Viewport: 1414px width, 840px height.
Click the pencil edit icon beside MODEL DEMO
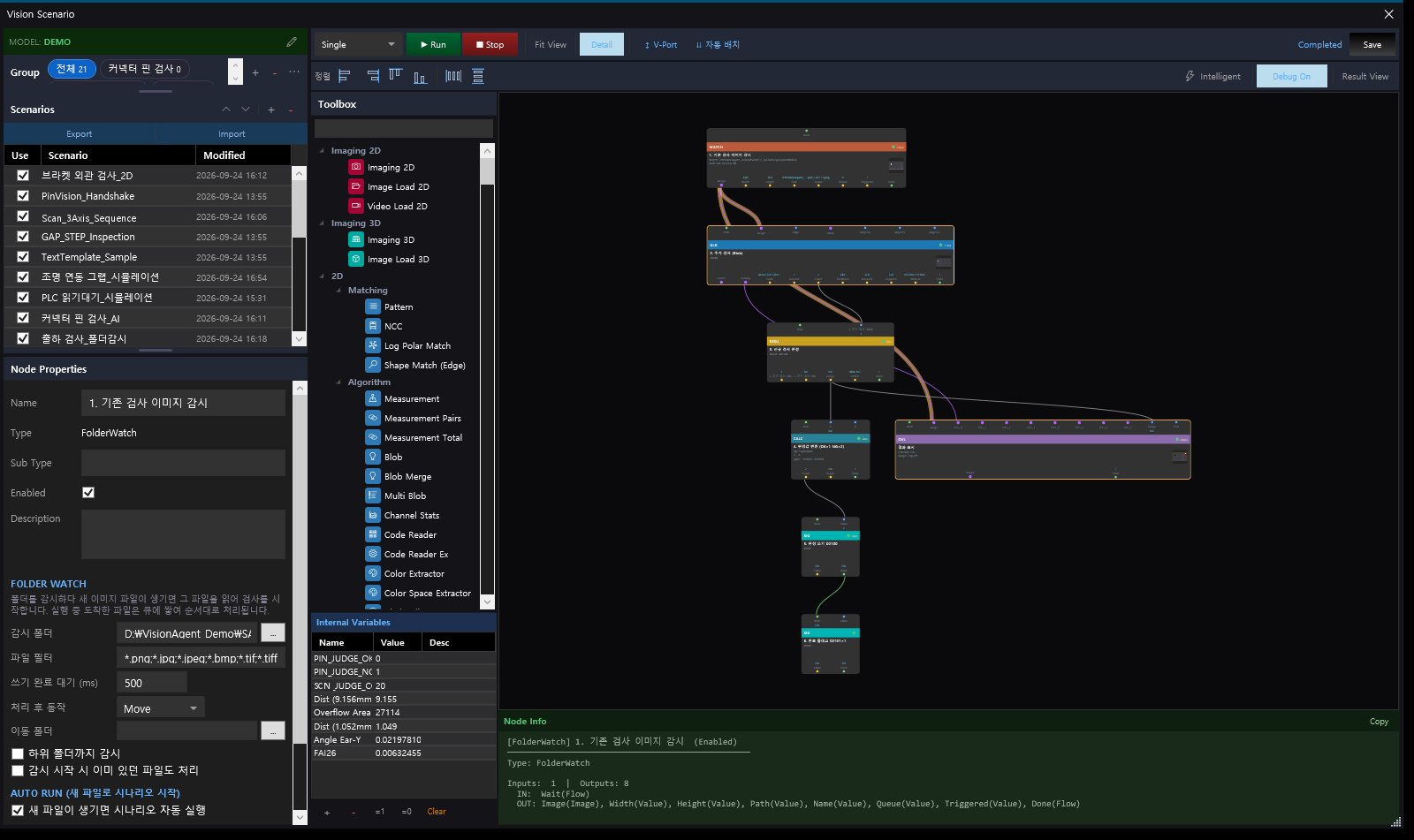(292, 42)
